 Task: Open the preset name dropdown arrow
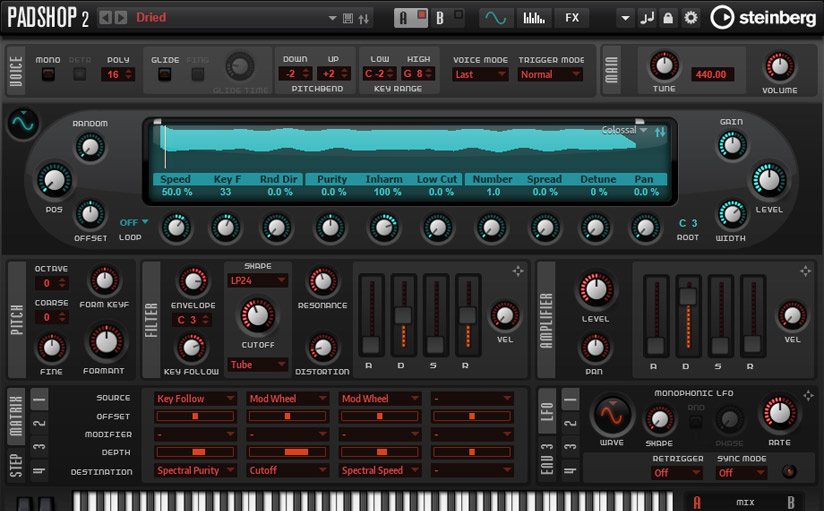click(332, 18)
